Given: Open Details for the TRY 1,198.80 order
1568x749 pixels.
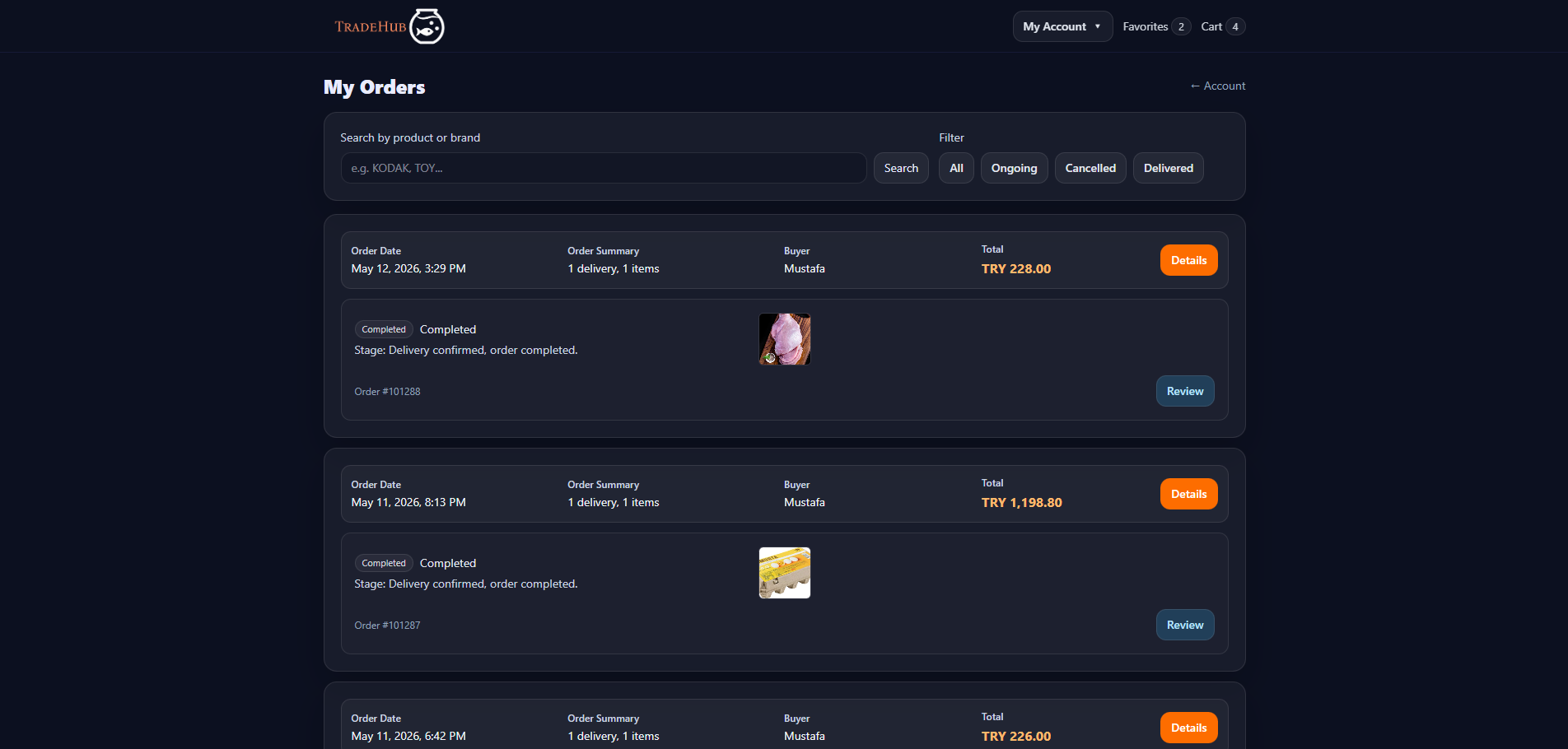Looking at the screenshot, I should [x=1188, y=494].
